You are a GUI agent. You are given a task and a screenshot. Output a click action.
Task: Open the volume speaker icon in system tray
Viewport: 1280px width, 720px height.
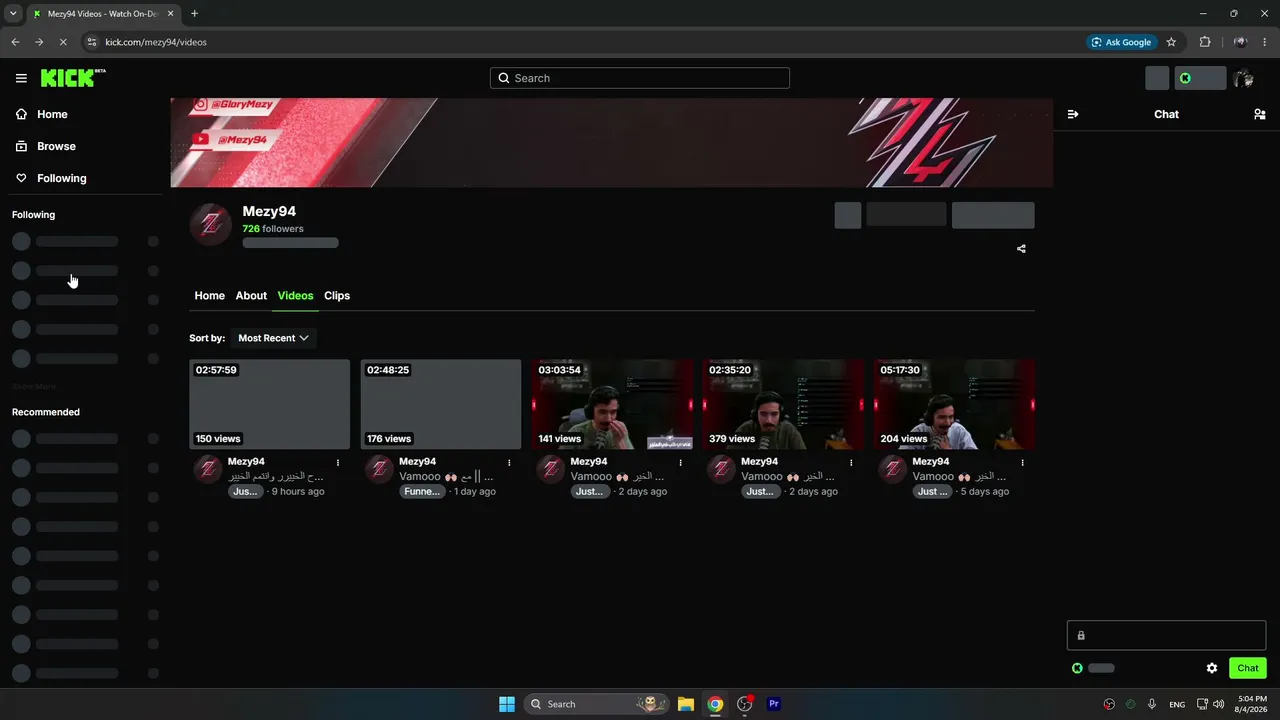point(1218,704)
